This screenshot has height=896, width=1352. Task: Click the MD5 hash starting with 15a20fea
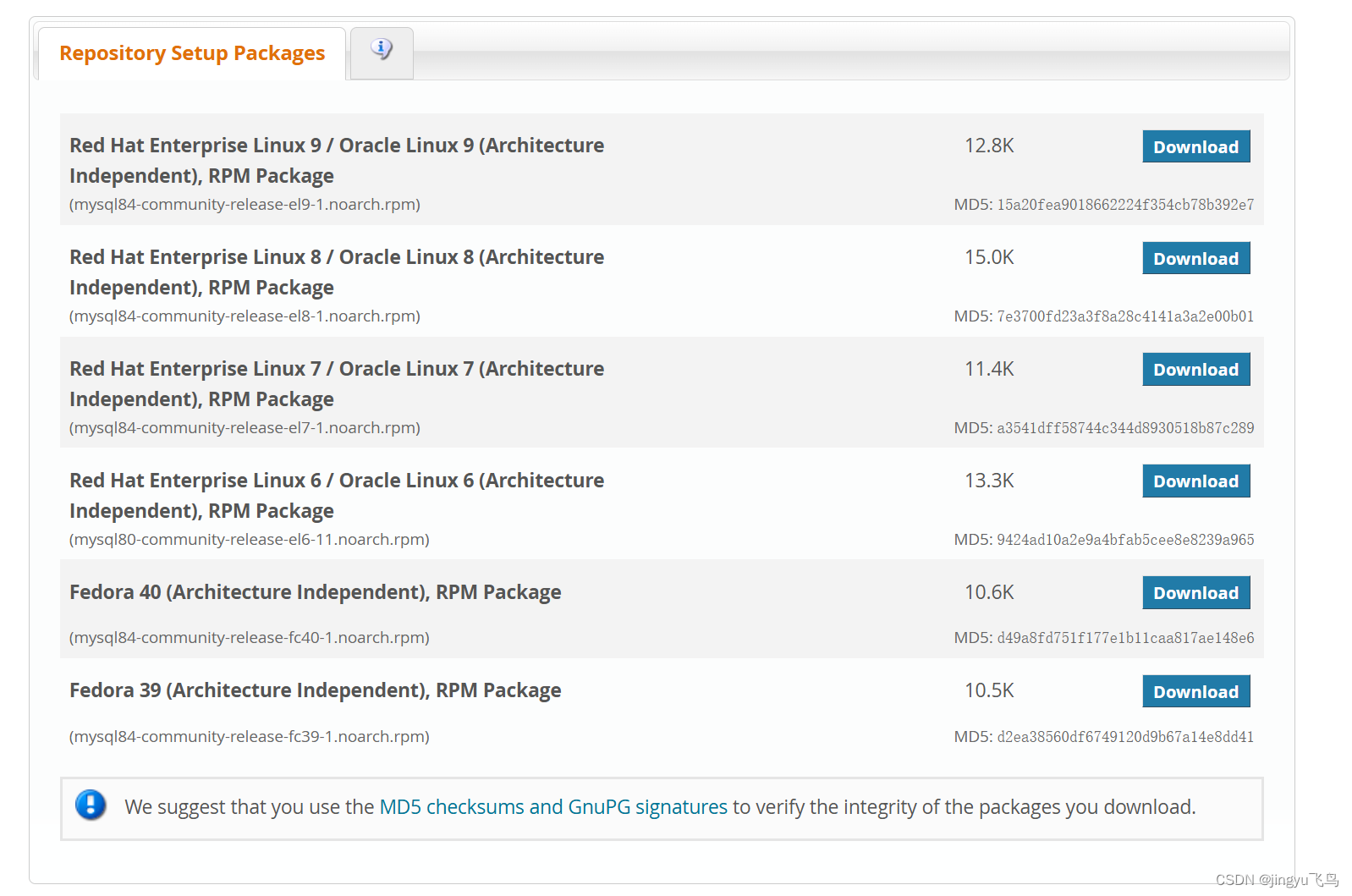1125,204
